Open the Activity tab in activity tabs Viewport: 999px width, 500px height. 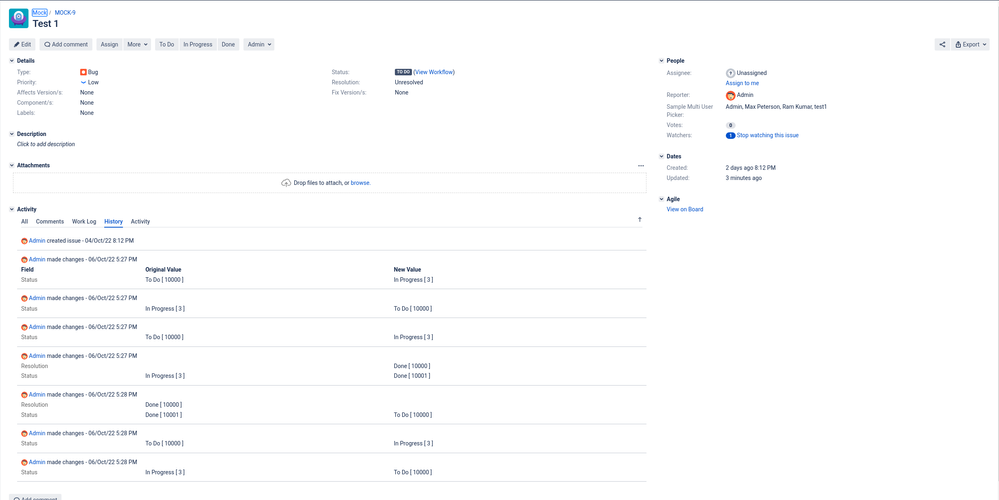(x=140, y=222)
